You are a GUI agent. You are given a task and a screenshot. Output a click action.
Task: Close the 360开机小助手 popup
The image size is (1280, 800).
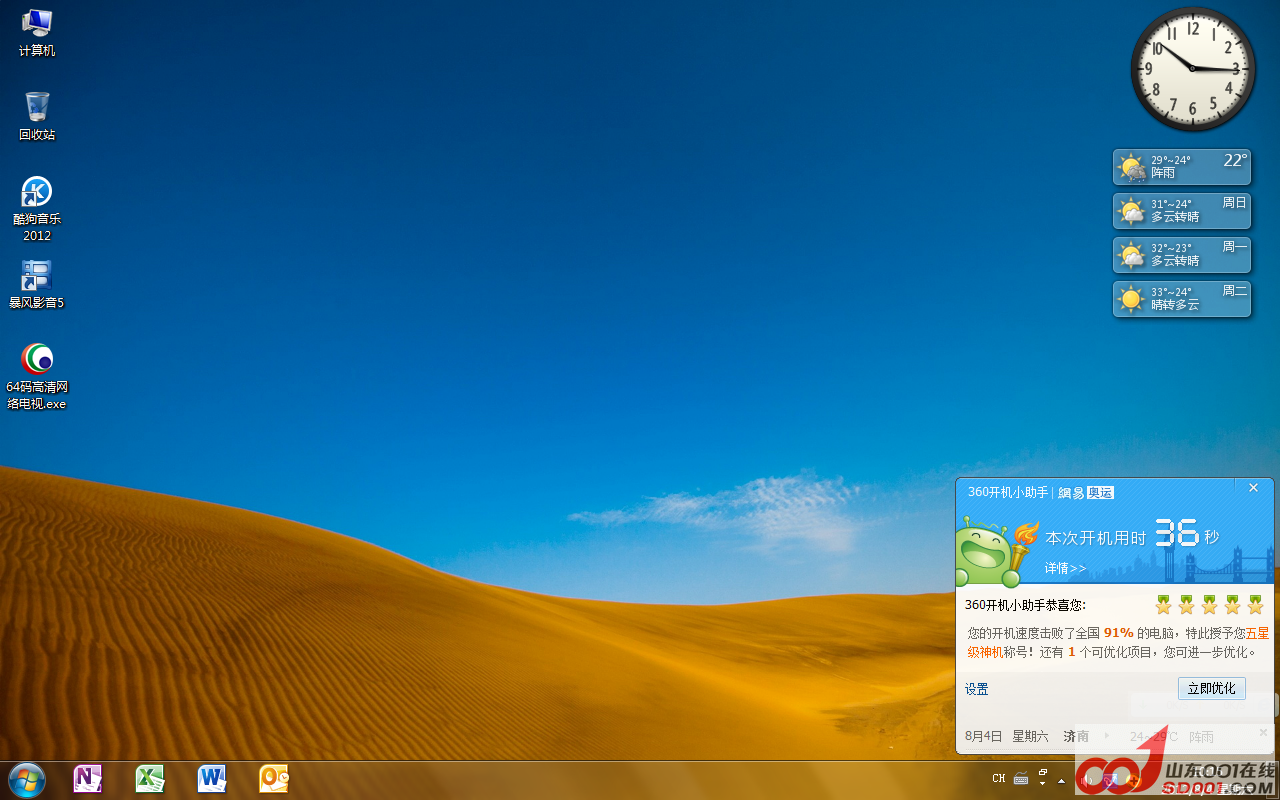click(1253, 488)
